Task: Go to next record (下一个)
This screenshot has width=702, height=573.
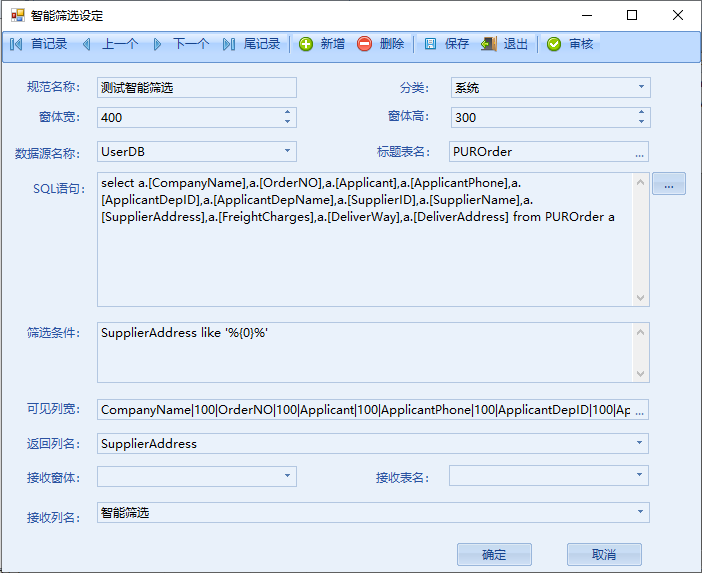Action: 180,44
